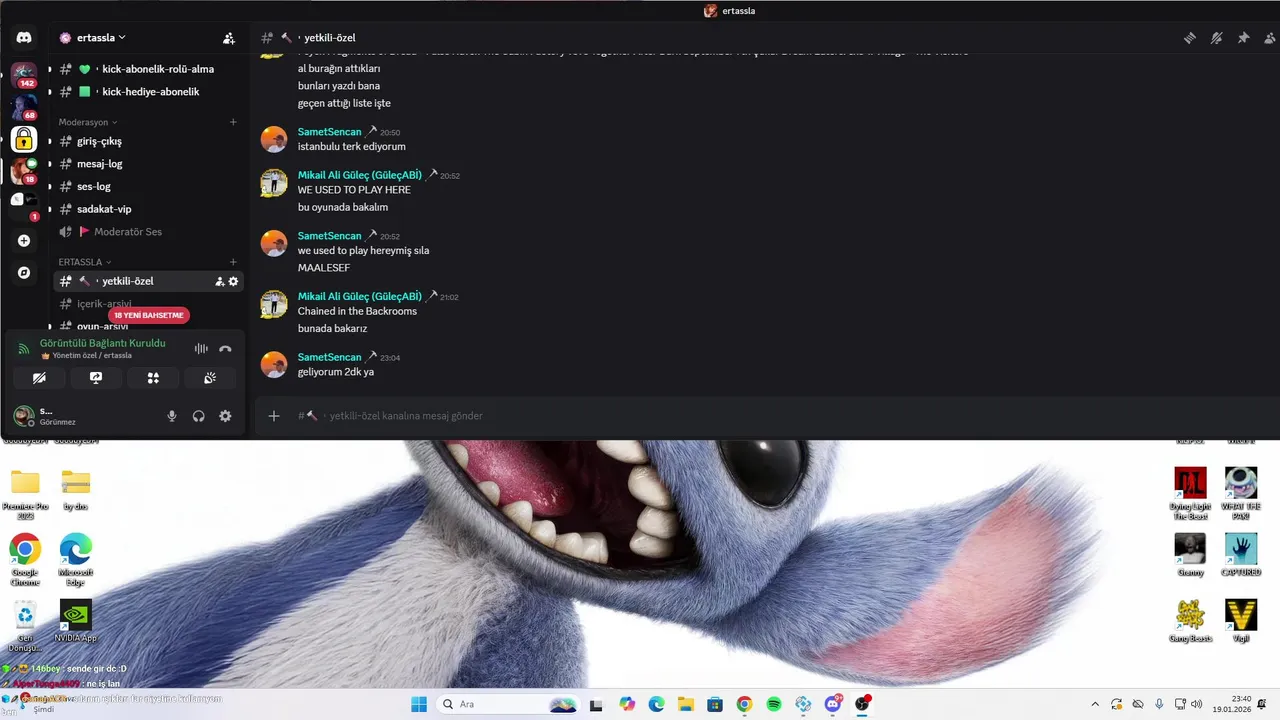Create channel in ERTASSLA category plus
1280x720 pixels.
(233, 262)
